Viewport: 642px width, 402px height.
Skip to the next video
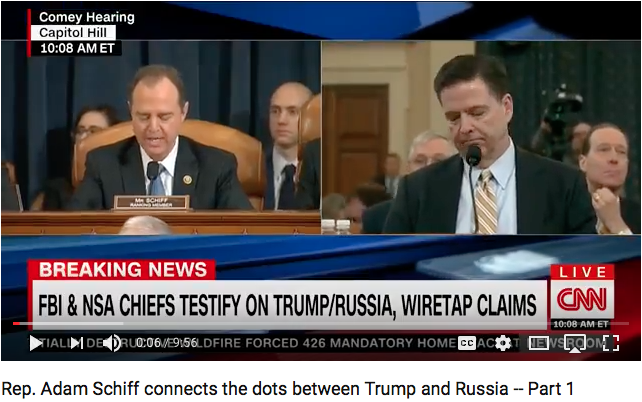[77, 343]
